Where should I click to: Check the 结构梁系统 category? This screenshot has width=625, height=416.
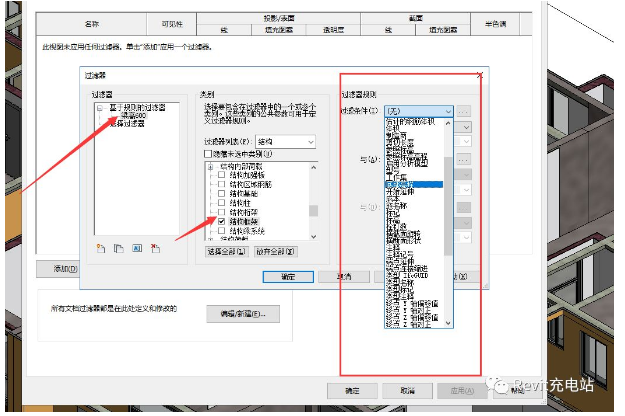222,231
